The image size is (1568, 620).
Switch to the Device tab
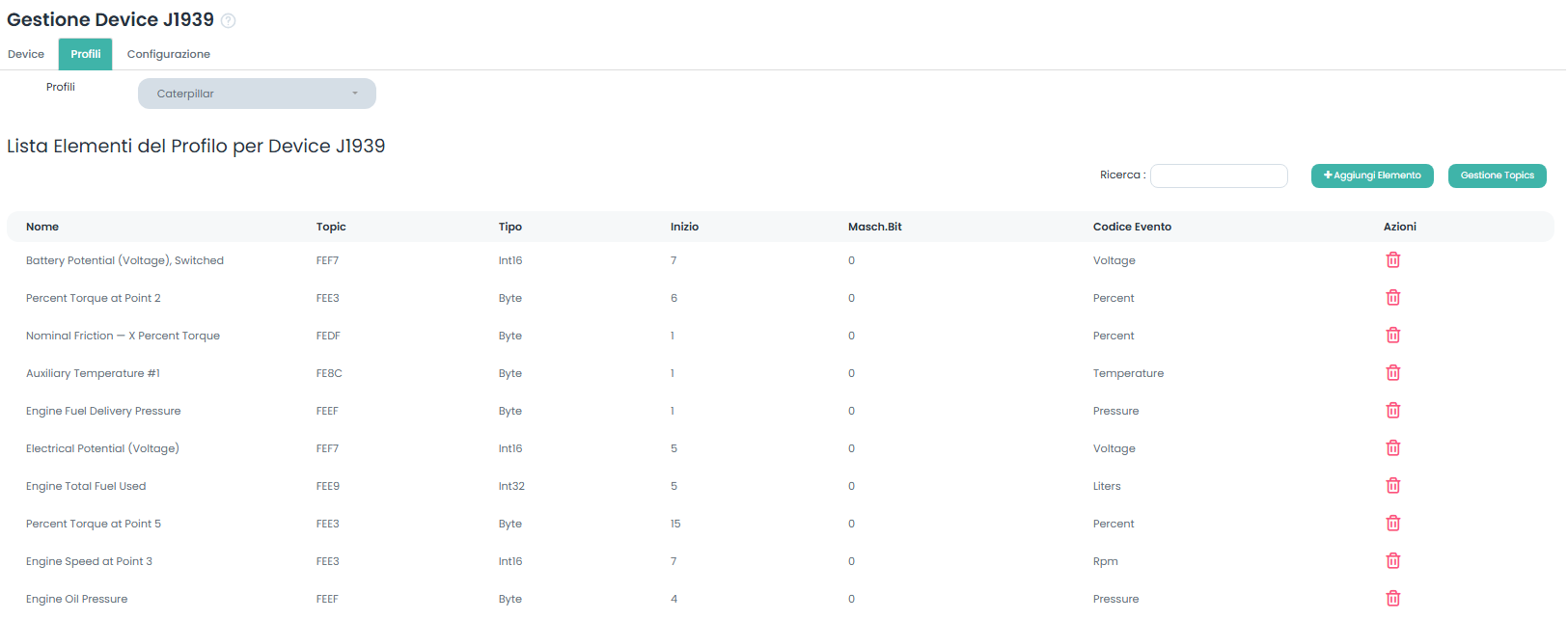[26, 54]
